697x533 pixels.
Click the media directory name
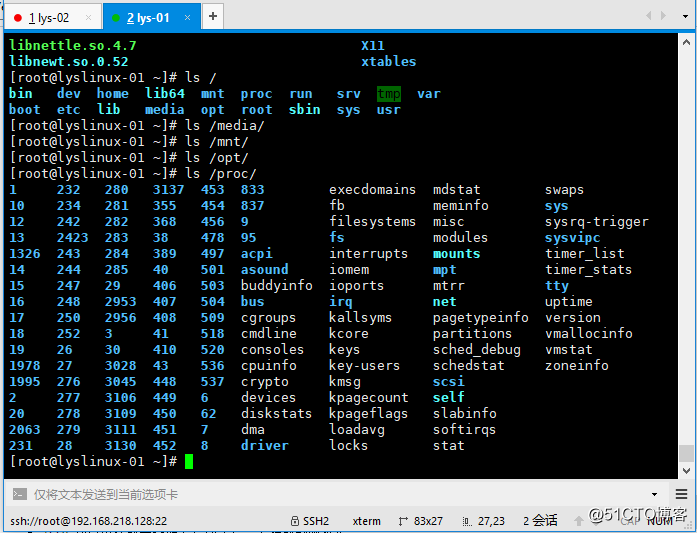coord(164,109)
